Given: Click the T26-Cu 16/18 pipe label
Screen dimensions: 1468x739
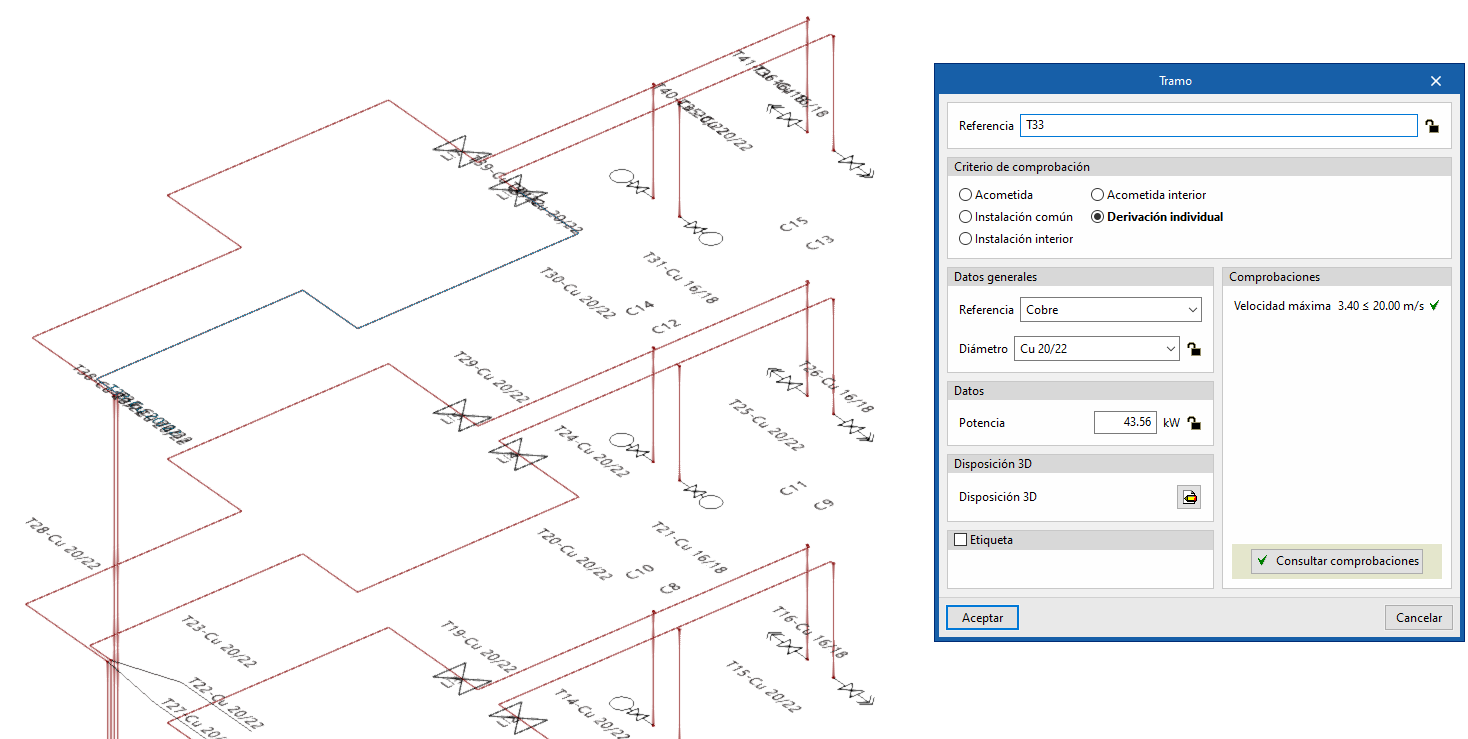Looking at the screenshot, I should (x=838, y=388).
